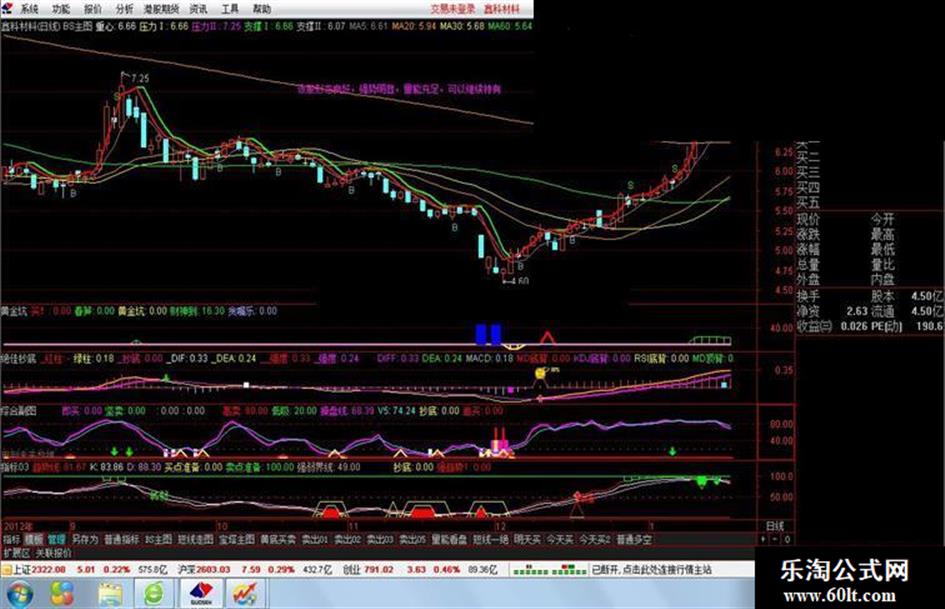The height and width of the screenshot is (609, 945).
Task: Click the 日线 period label
Action: click(774, 526)
